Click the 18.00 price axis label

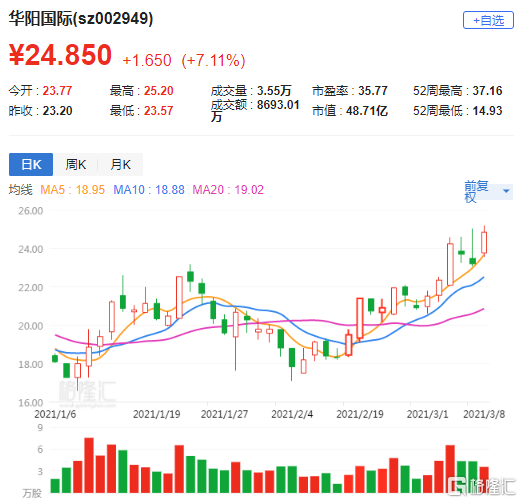click(x=31, y=364)
